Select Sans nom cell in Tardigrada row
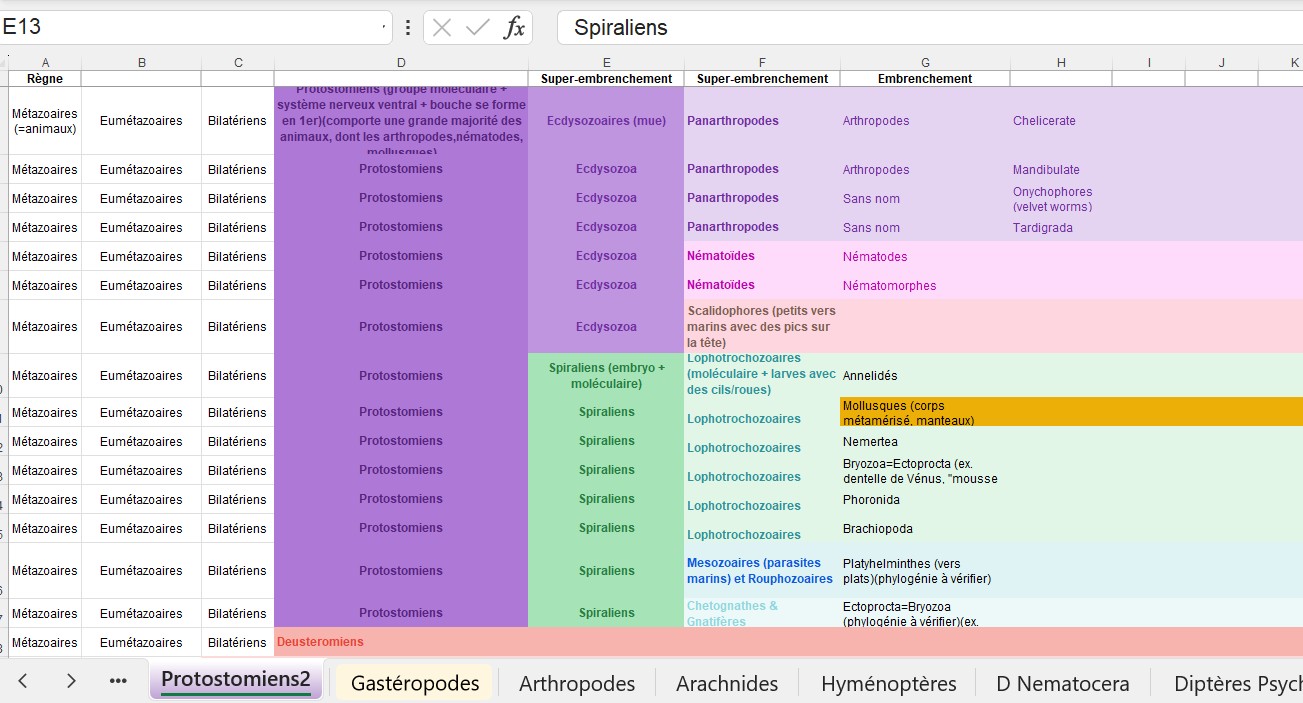The image size is (1303, 703). point(925,228)
